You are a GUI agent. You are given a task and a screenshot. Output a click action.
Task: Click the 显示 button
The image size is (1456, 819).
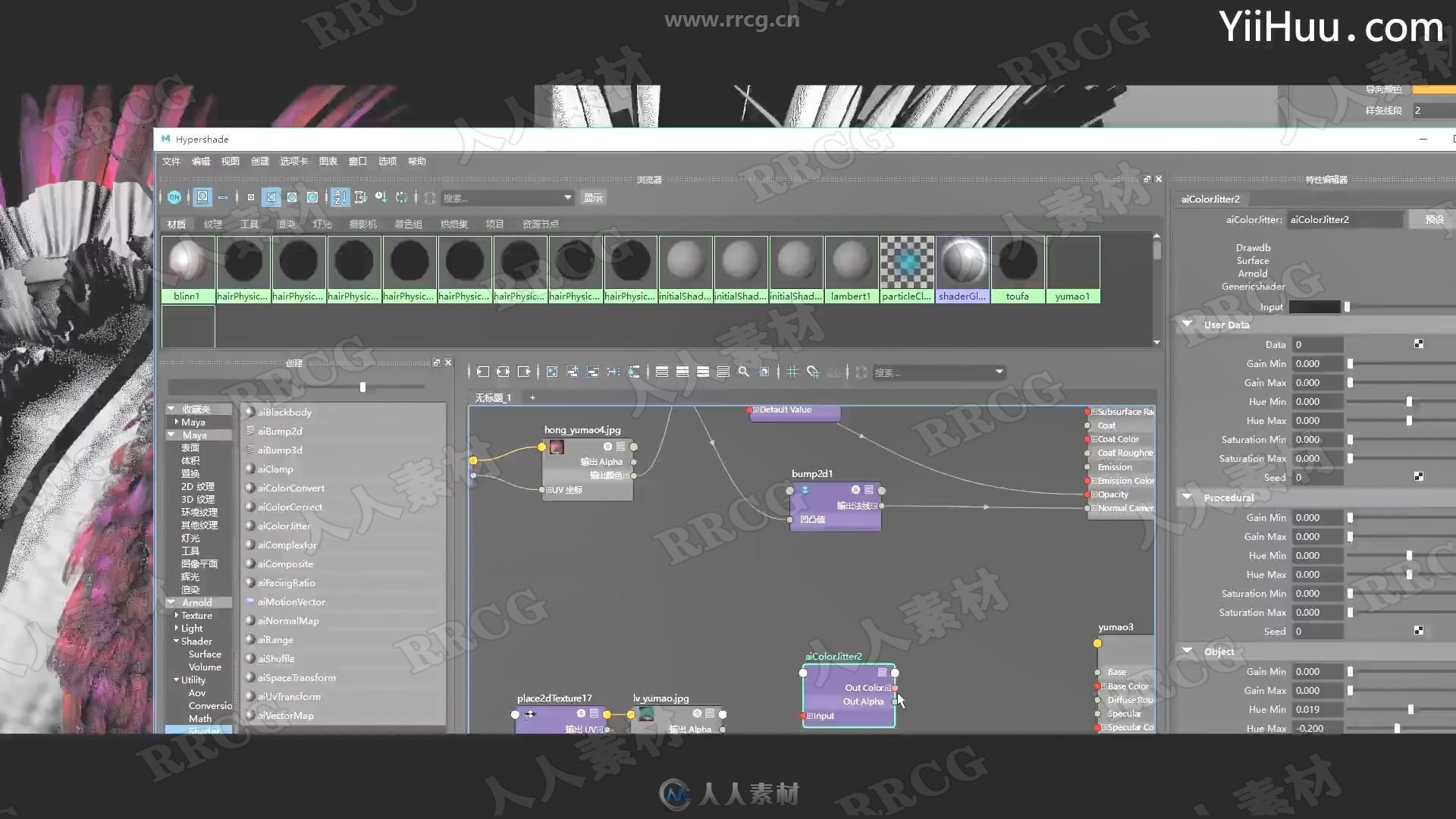point(593,197)
